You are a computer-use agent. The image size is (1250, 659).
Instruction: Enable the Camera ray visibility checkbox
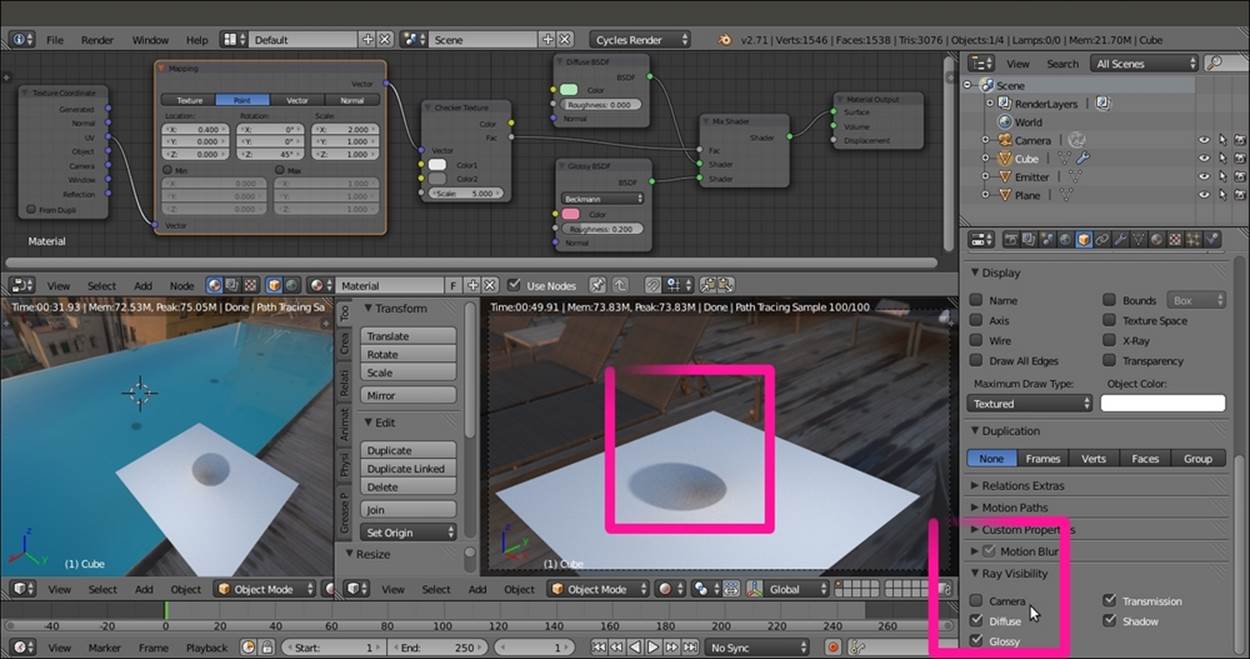pyautogui.click(x=976, y=601)
